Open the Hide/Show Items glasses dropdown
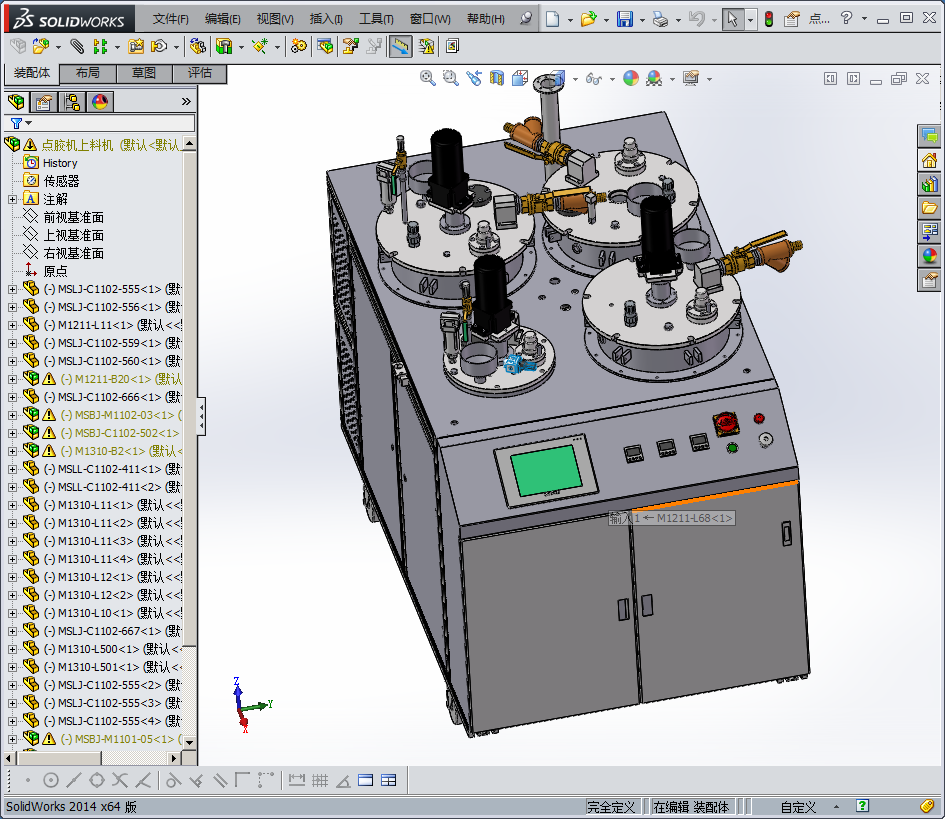This screenshot has height=819, width=945. (596, 78)
